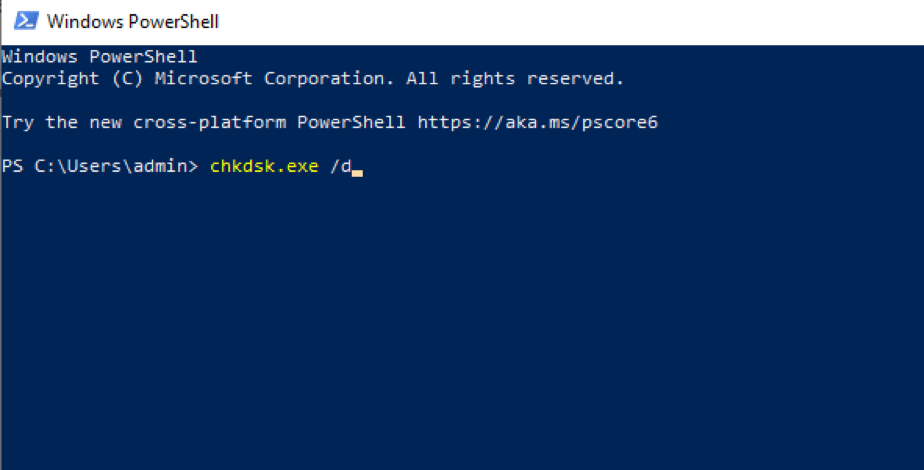Click the Try the new text

click(62, 123)
